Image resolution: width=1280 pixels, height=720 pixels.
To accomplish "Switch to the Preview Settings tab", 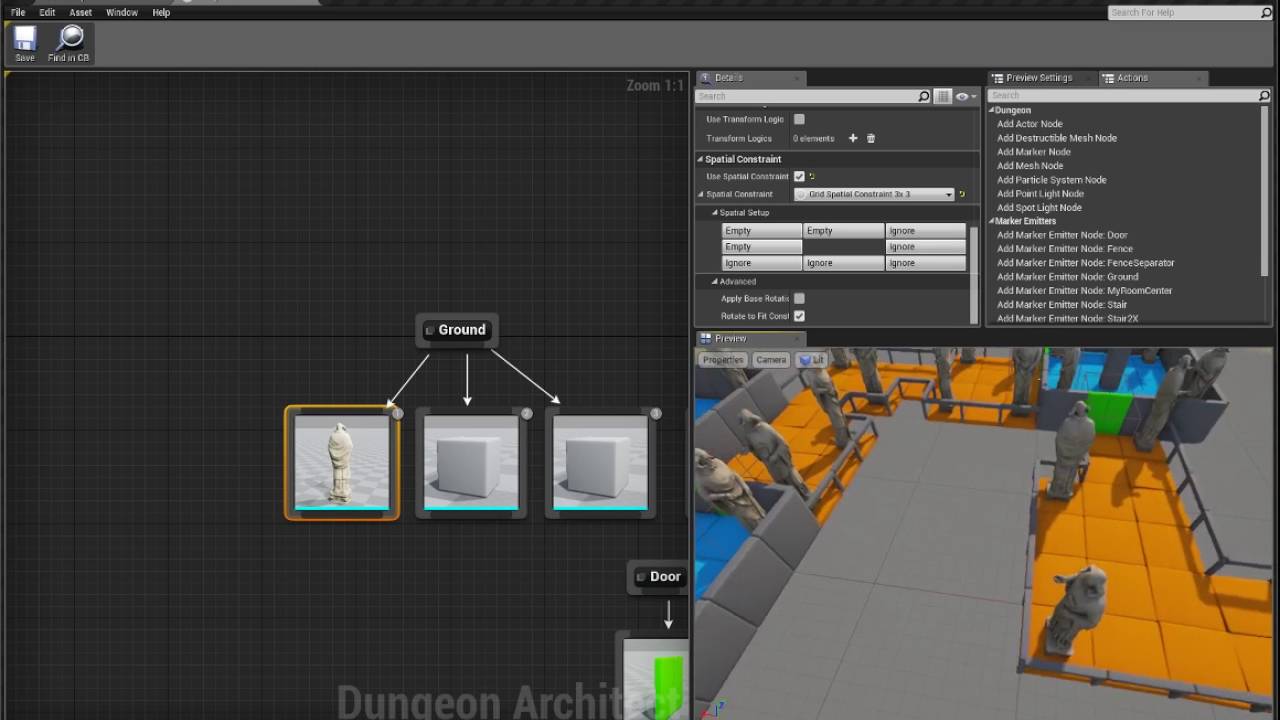I will click(x=1039, y=78).
